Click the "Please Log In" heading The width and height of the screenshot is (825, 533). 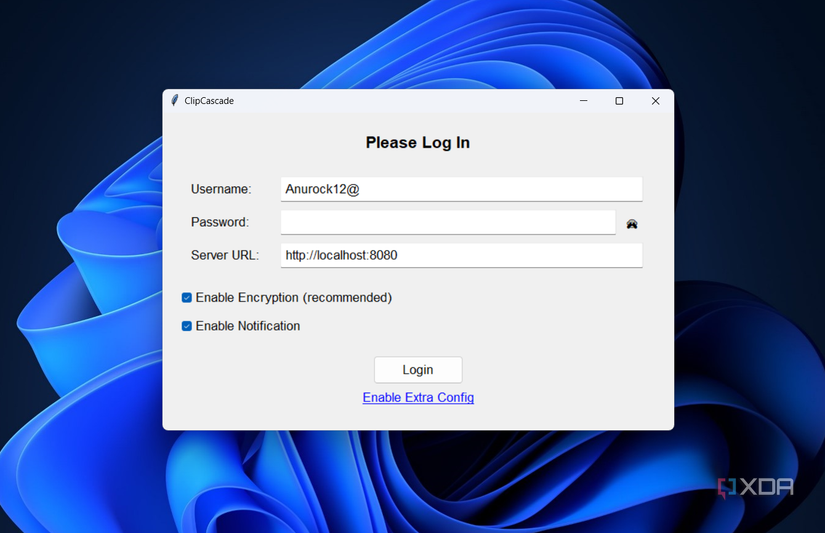tap(418, 143)
